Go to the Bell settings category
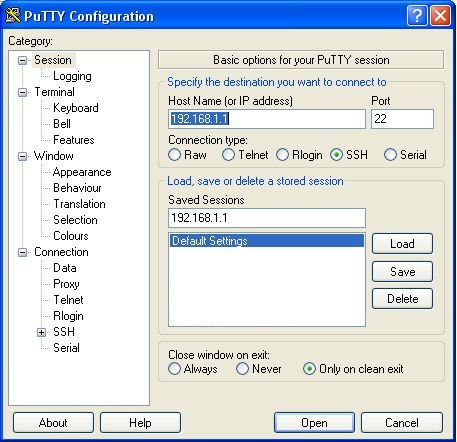Viewport: 457px width, 442px height. 62,124
